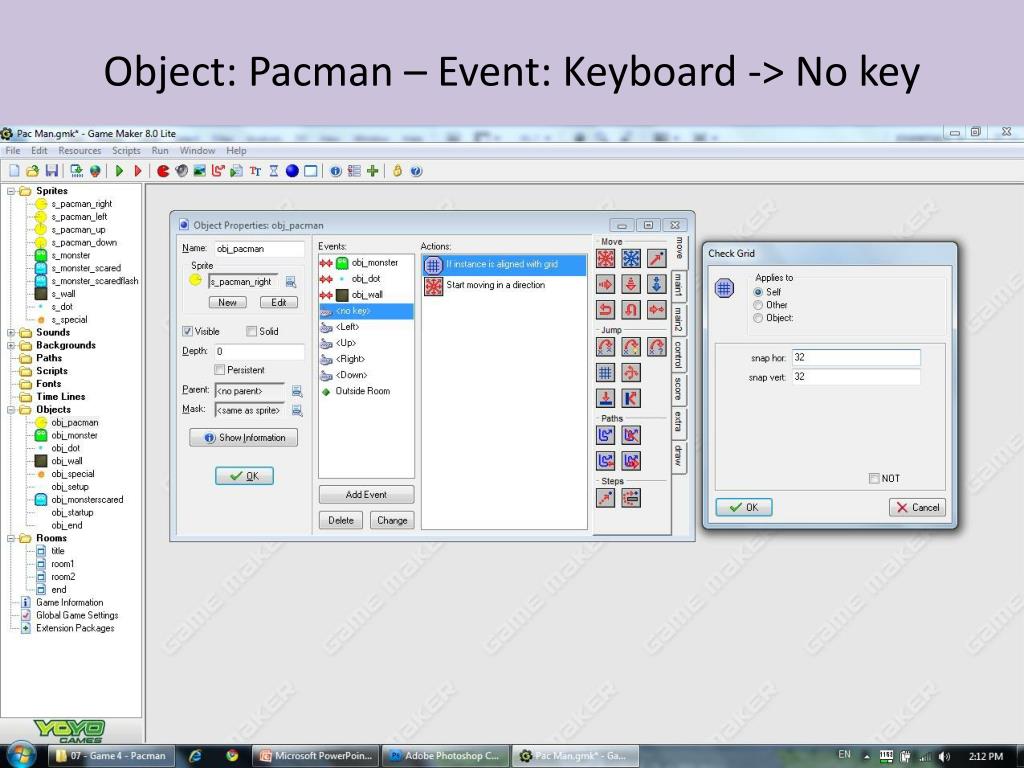Viewport: 1024px width, 768px height.
Task: Open the sprite selection menu button
Action: pos(291,281)
